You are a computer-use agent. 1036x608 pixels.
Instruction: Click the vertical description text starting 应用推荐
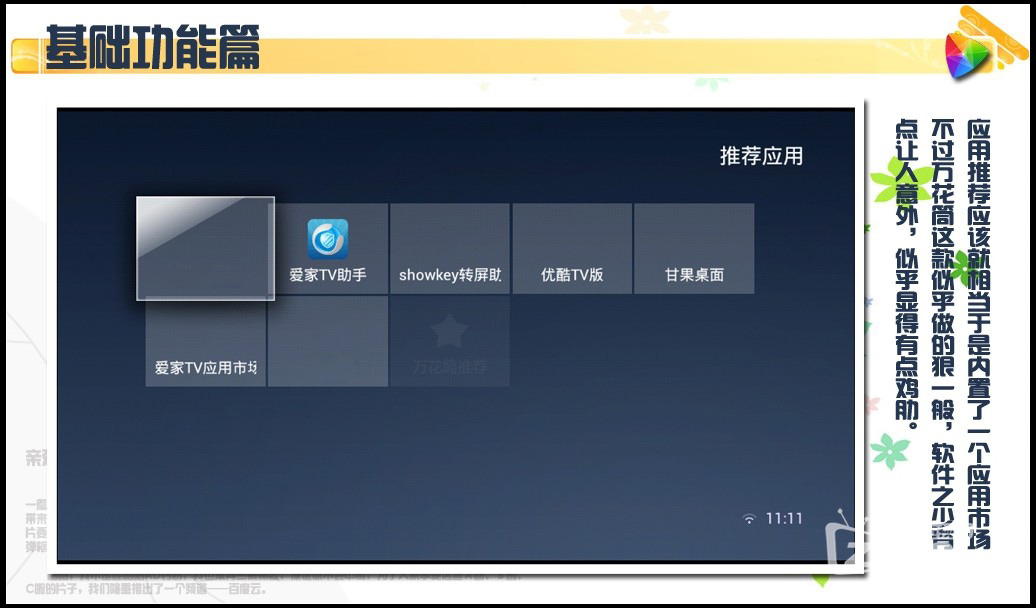[x=979, y=330]
